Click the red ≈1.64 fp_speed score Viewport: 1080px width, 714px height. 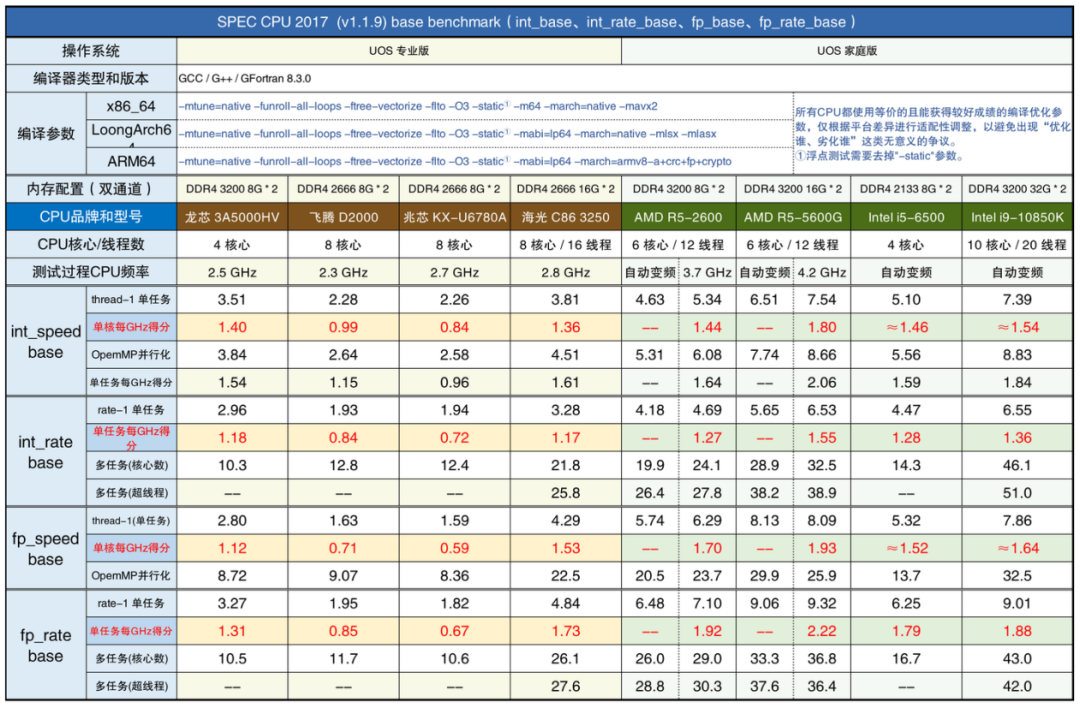click(x=1017, y=548)
